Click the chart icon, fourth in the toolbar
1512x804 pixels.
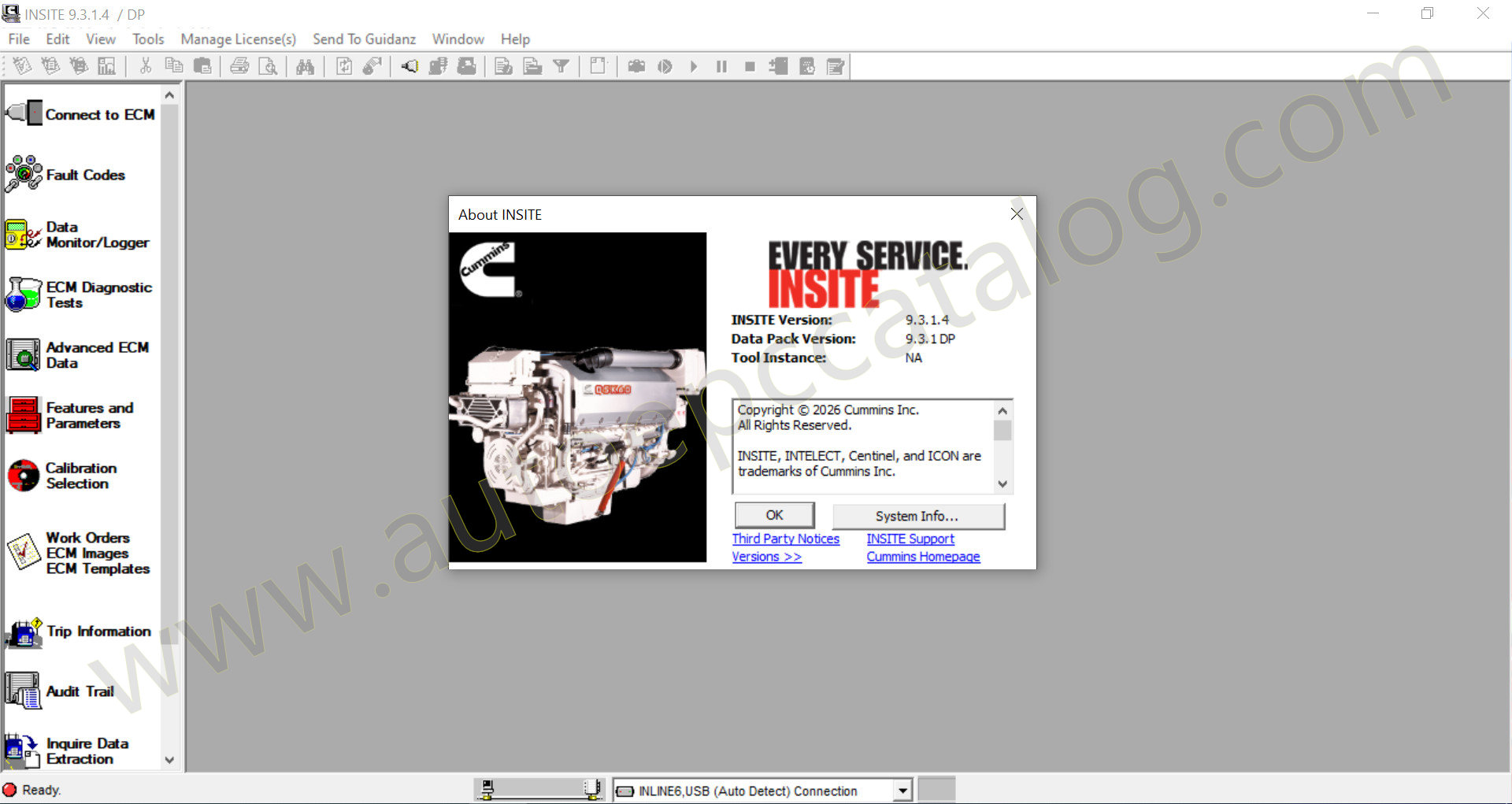[x=106, y=66]
